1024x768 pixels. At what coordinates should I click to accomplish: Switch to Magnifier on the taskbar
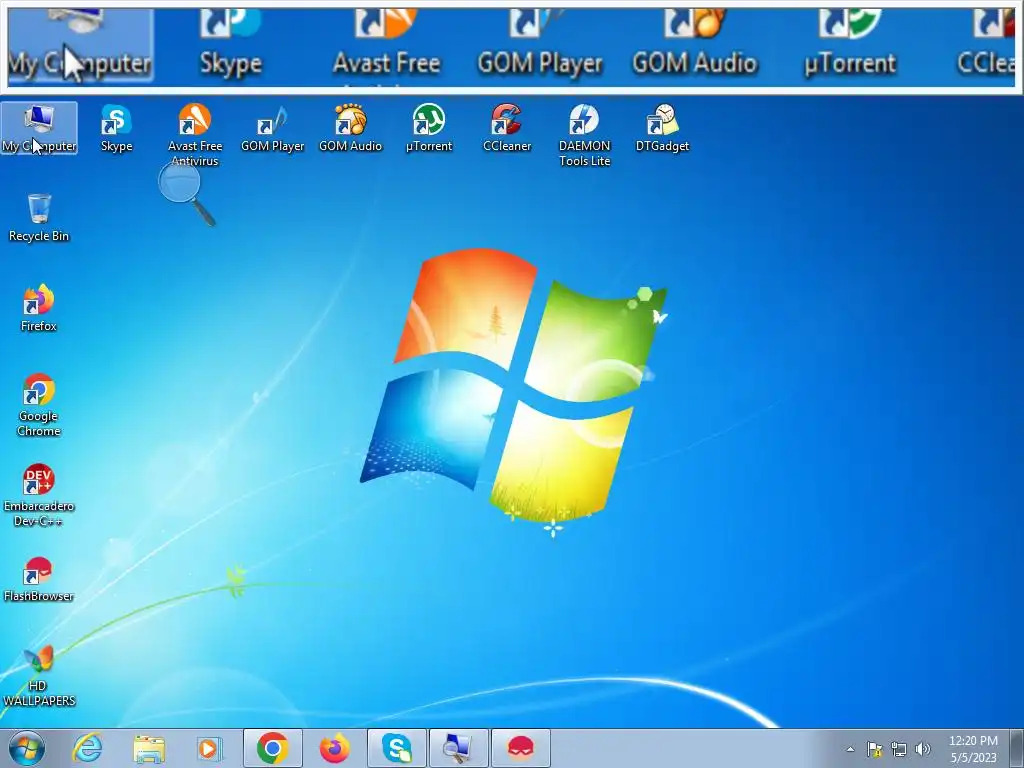pos(458,748)
